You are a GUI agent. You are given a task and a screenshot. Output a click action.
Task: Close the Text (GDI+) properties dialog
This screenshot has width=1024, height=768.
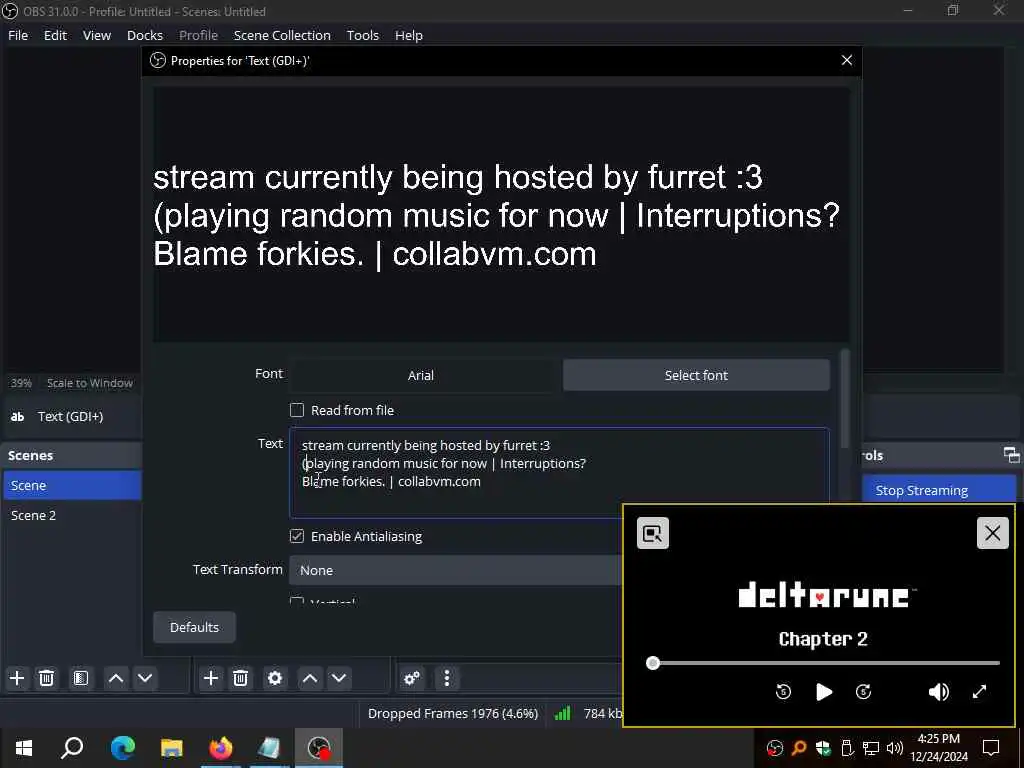847,60
